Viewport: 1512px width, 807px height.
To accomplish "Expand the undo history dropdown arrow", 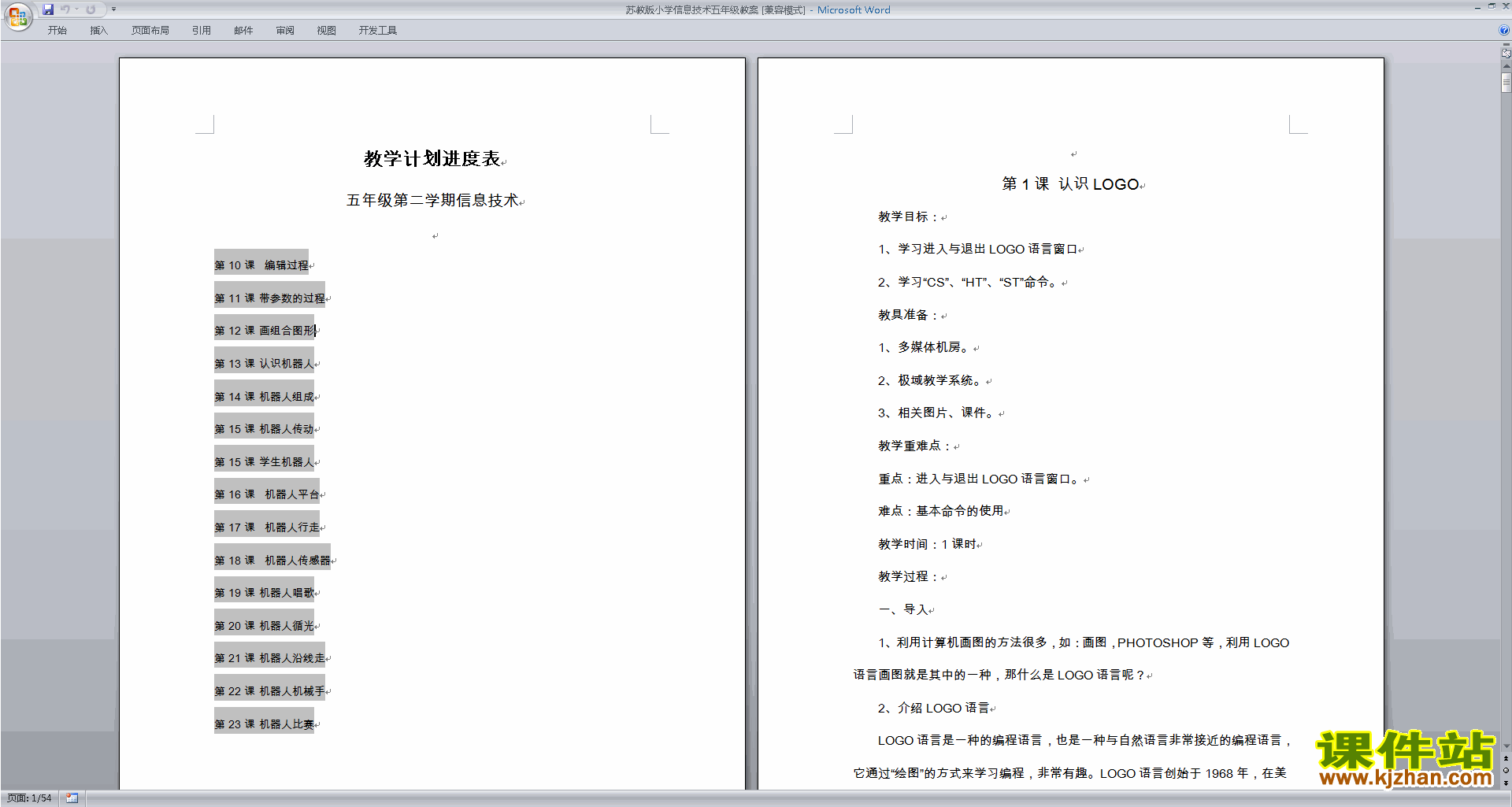I will click(77, 9).
